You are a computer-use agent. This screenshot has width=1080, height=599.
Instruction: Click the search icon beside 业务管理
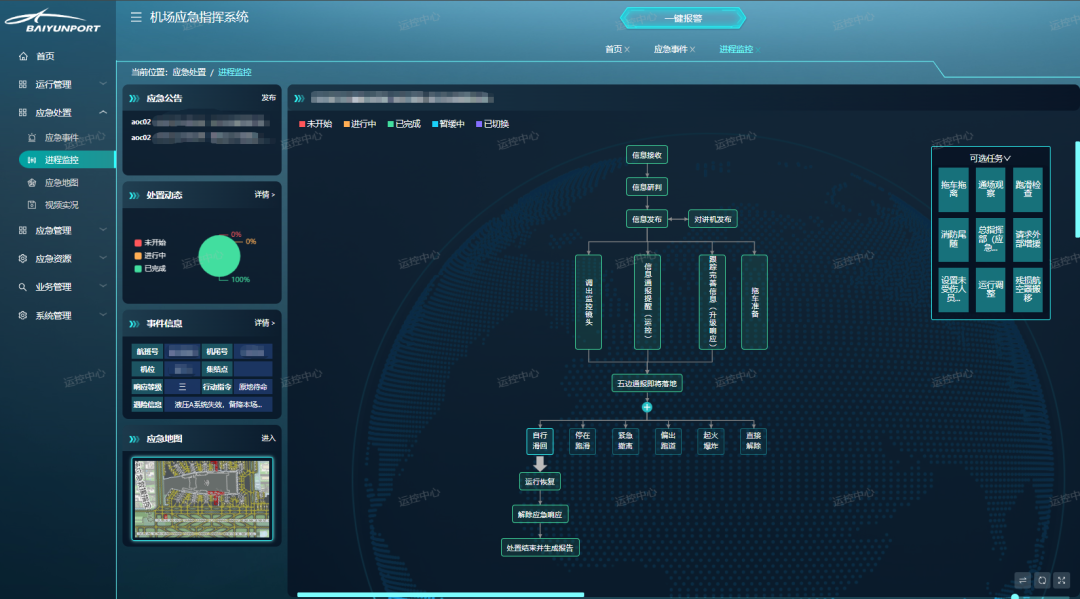(23, 287)
